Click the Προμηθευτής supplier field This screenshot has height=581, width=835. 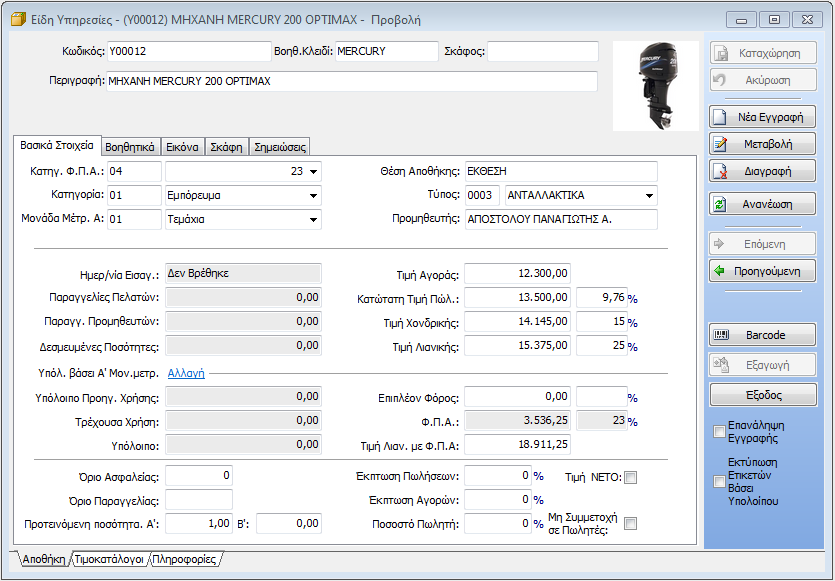coord(561,219)
